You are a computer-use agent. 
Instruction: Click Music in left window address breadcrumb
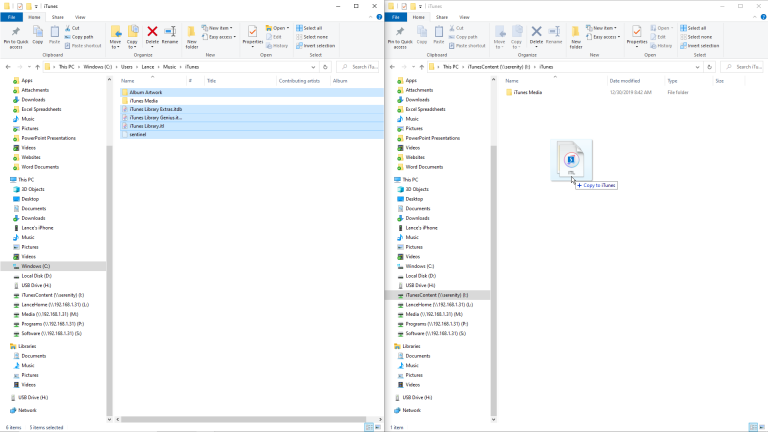coord(169,67)
